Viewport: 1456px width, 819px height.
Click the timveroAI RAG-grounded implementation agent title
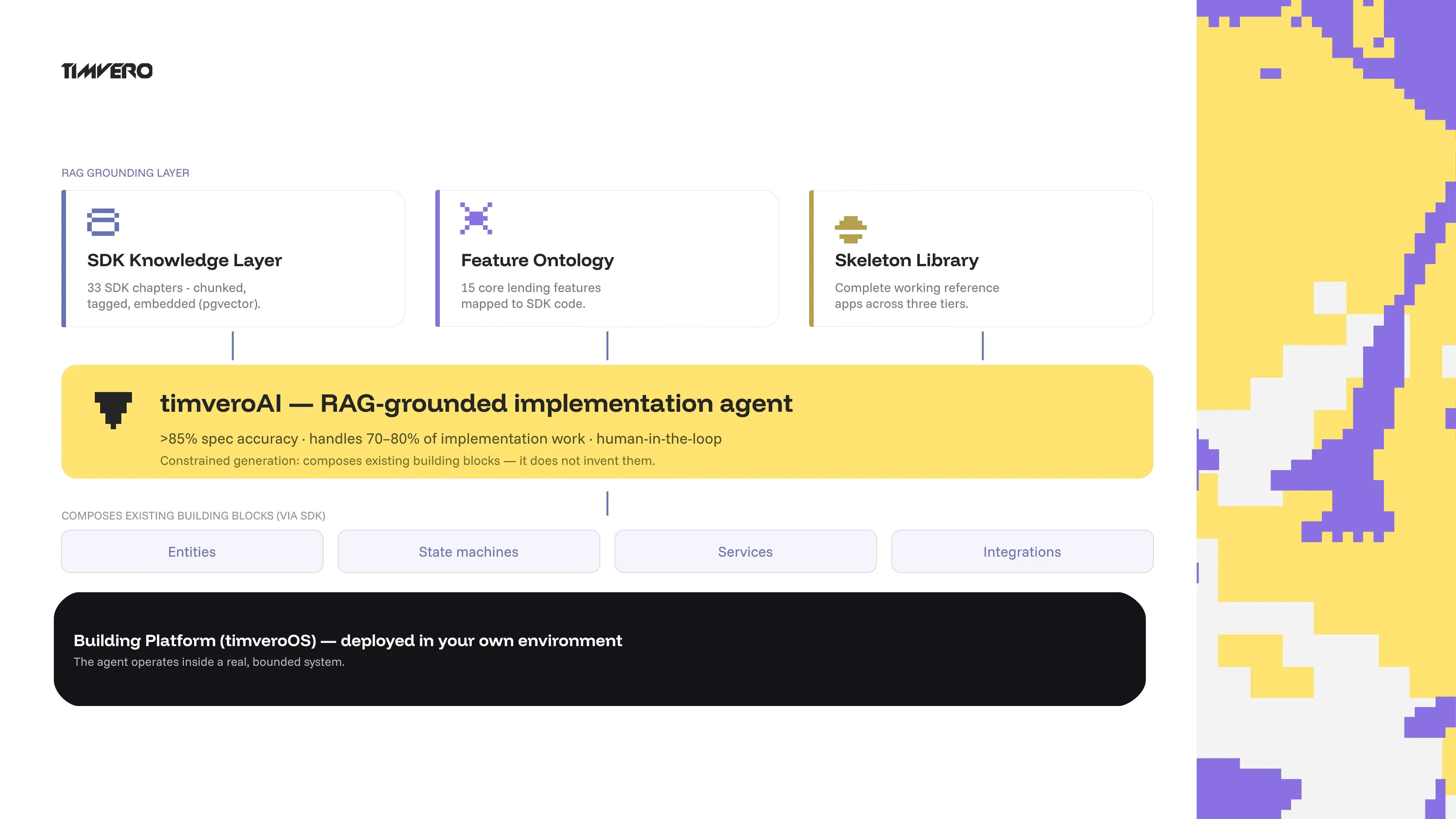click(476, 403)
